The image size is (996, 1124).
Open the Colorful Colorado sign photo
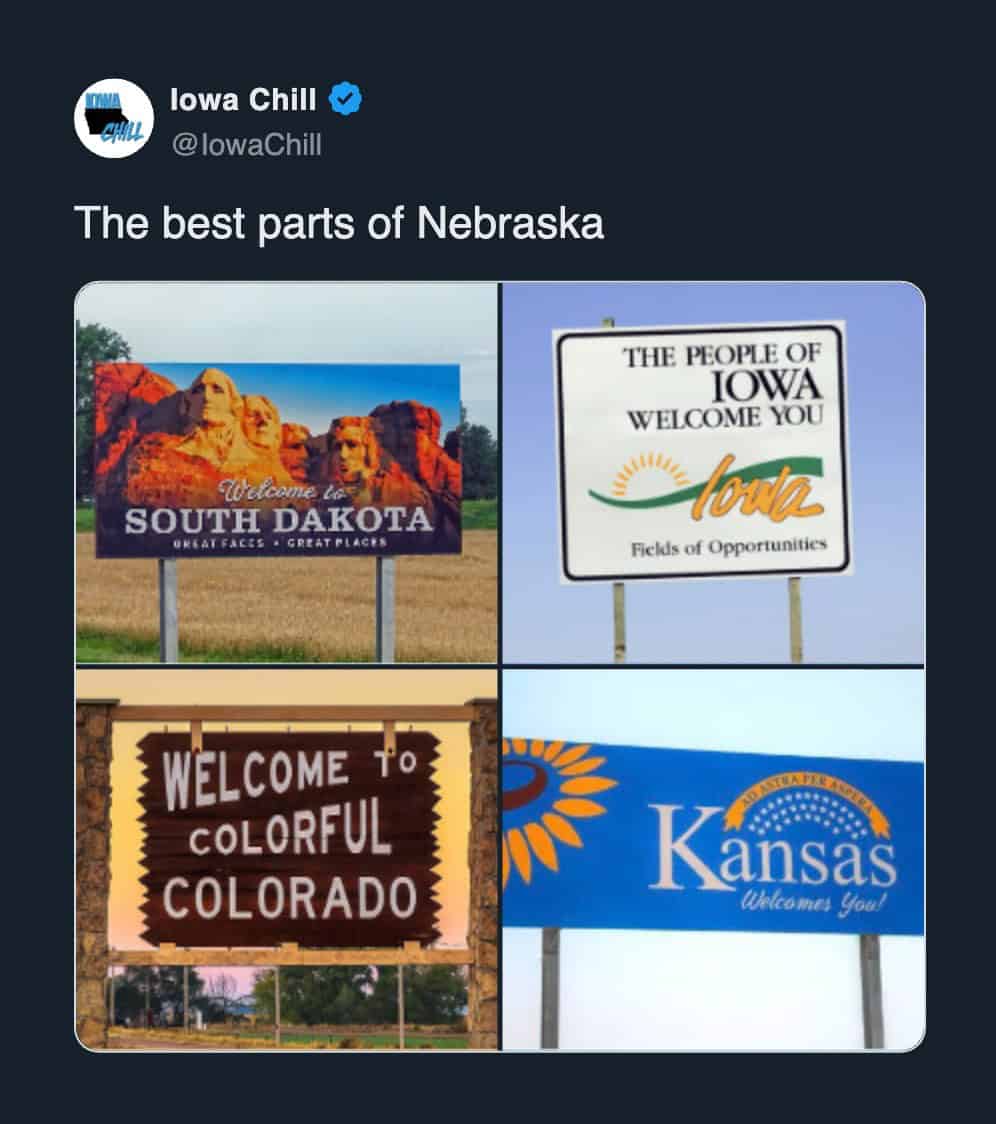click(x=286, y=859)
